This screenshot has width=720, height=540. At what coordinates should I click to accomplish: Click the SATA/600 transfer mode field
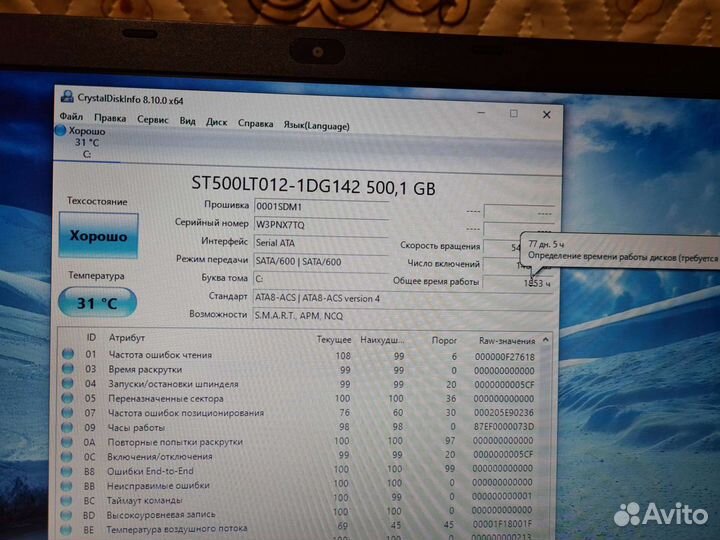[321, 261]
